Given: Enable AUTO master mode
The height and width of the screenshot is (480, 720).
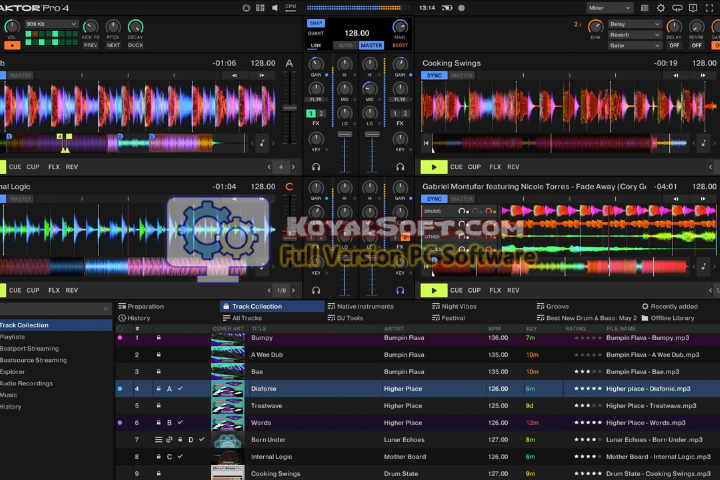Looking at the screenshot, I should (345, 45).
